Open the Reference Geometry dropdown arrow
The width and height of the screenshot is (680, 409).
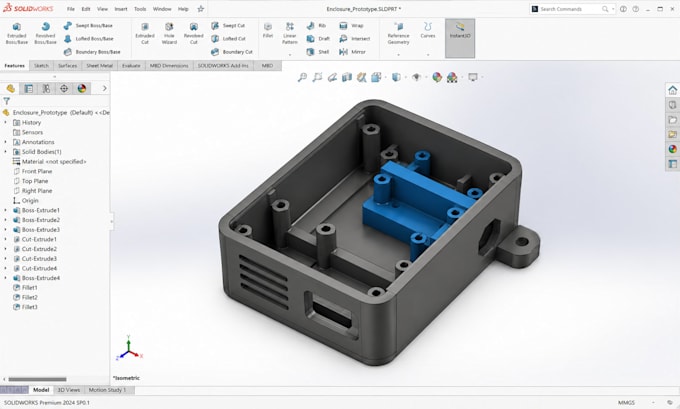[398, 55]
